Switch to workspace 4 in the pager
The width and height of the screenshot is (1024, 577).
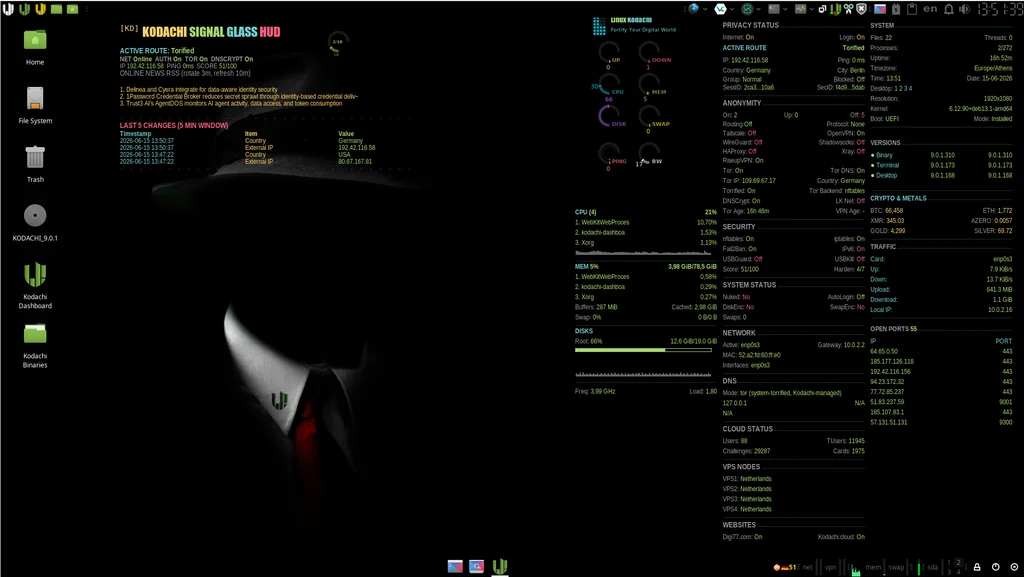959,572
